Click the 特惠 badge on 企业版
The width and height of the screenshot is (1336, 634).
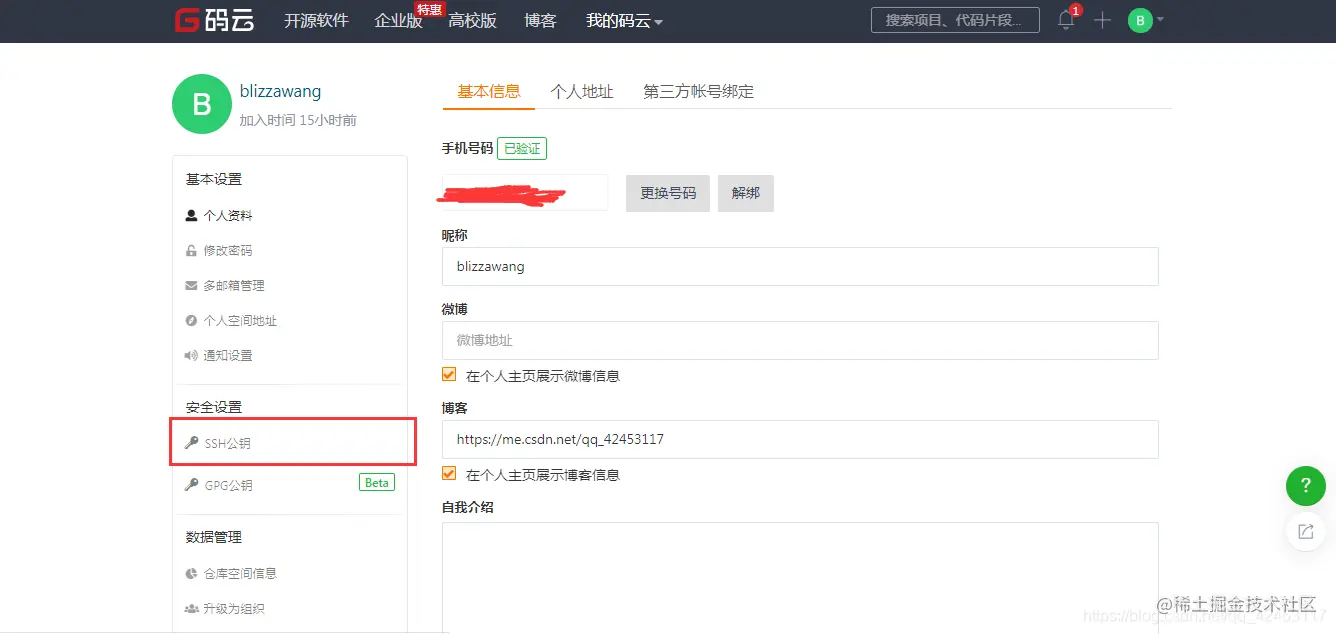pyautogui.click(x=428, y=9)
